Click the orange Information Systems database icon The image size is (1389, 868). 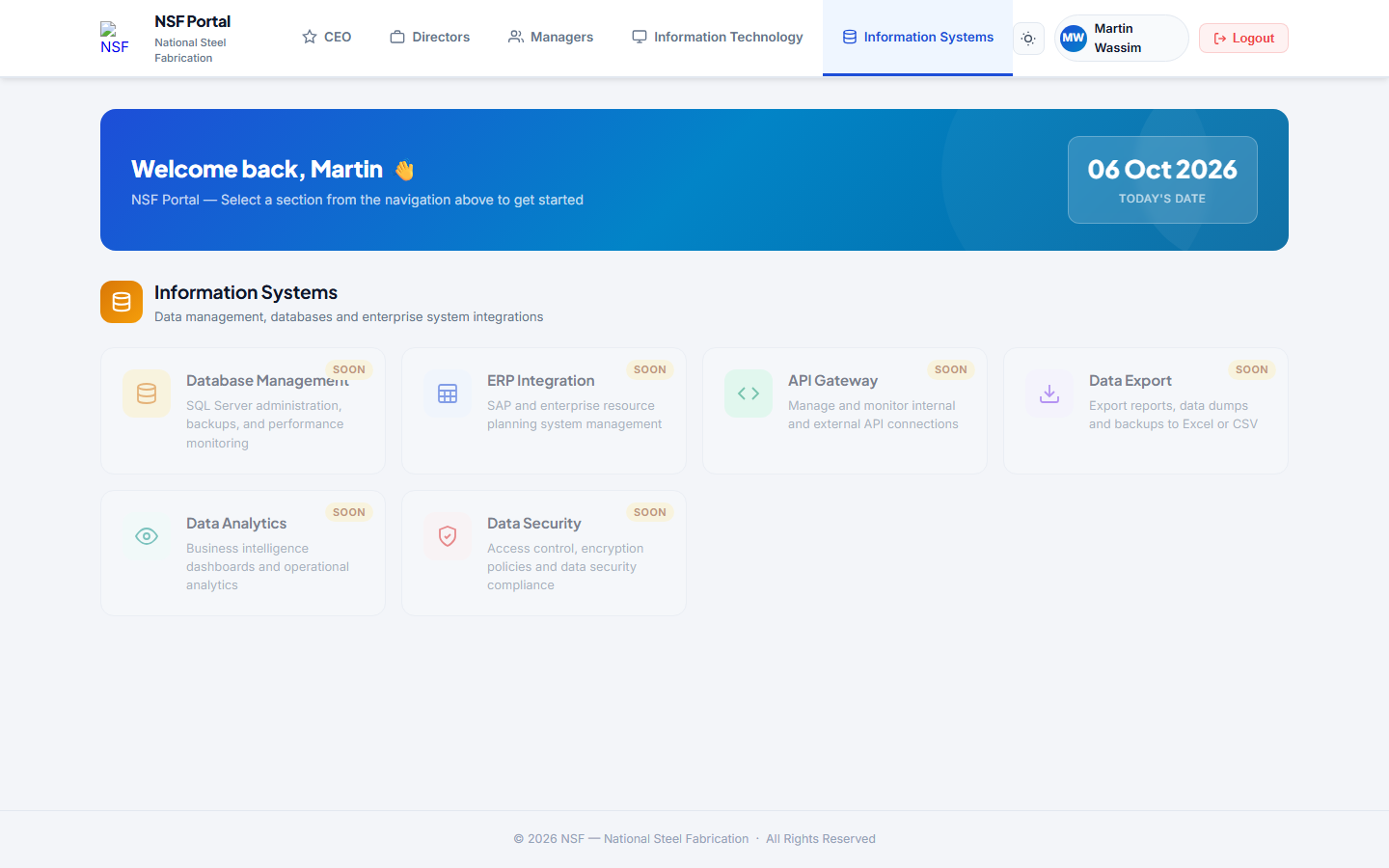point(122,302)
